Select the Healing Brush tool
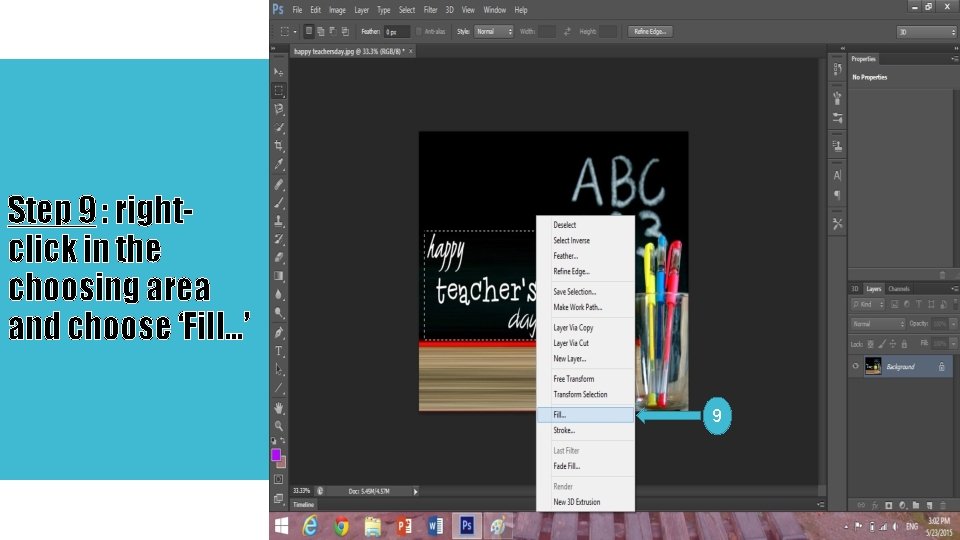960x540 pixels. click(x=279, y=184)
